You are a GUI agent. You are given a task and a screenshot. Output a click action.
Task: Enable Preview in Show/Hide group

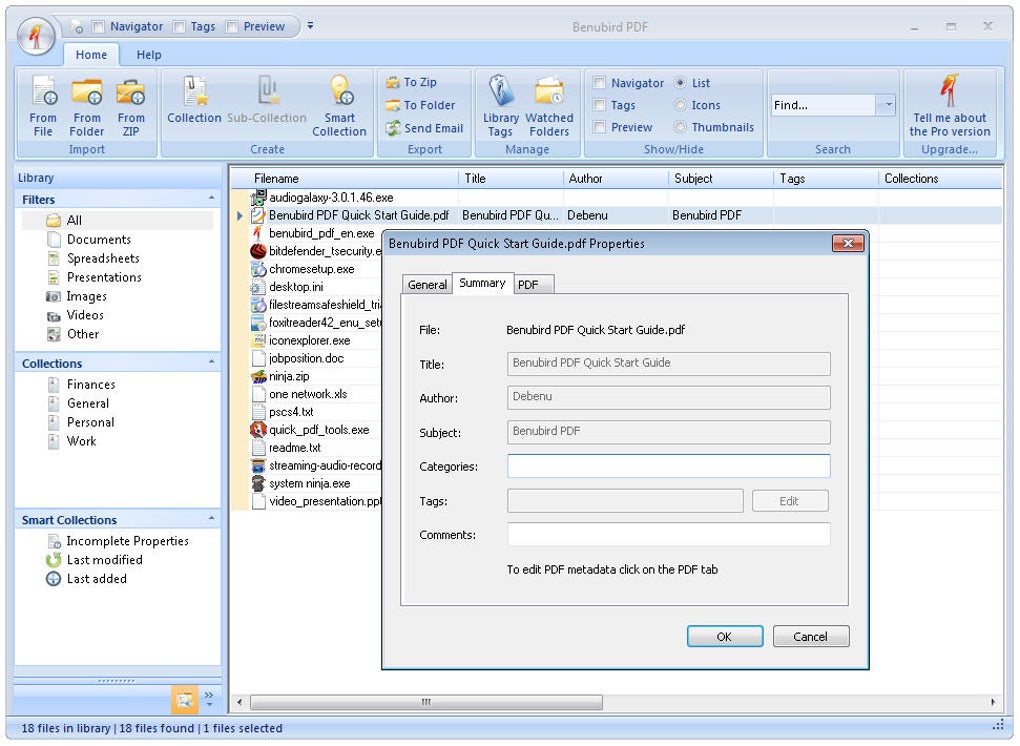pos(600,127)
